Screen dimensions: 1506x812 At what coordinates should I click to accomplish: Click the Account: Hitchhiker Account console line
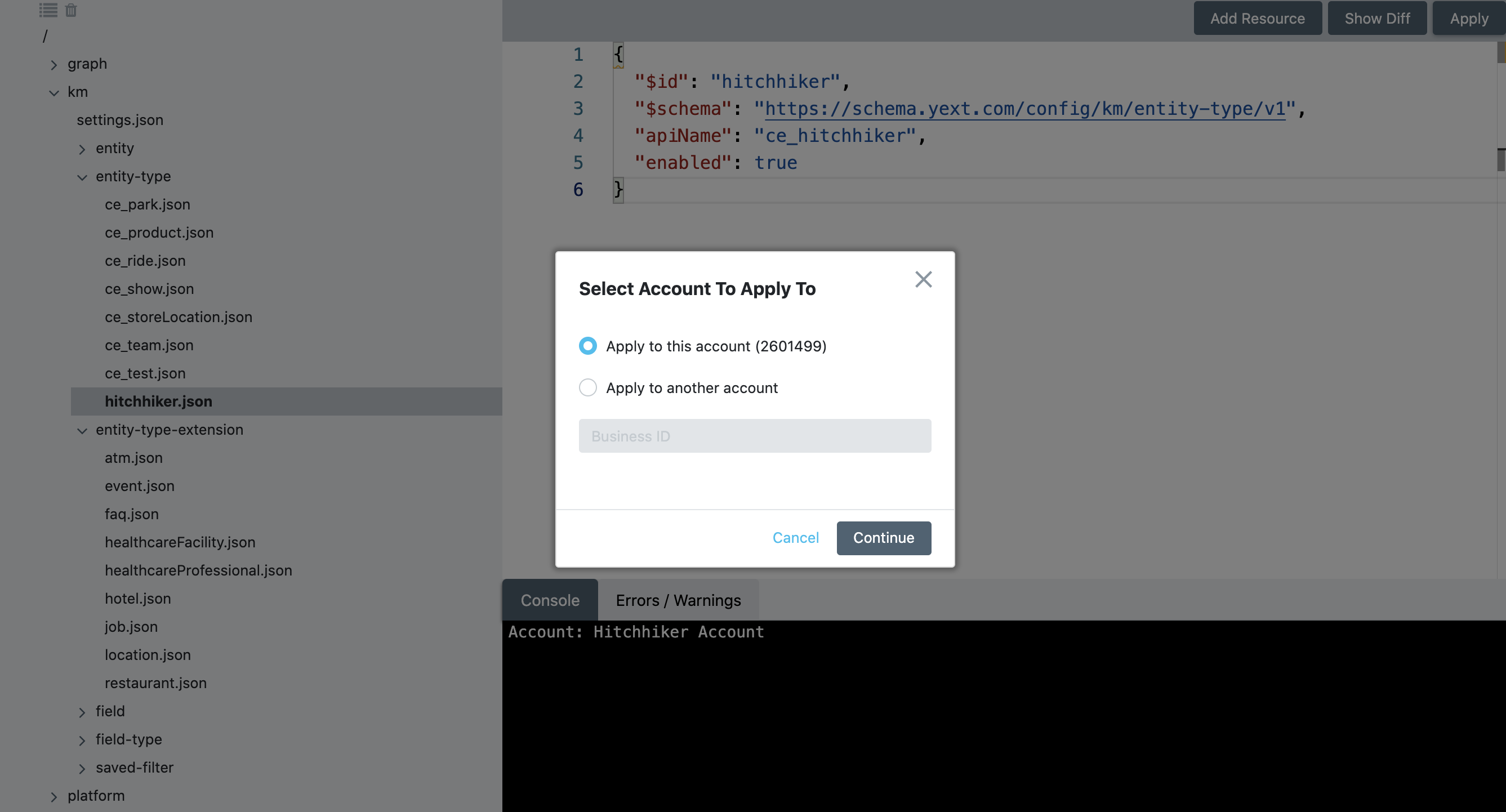click(x=635, y=632)
